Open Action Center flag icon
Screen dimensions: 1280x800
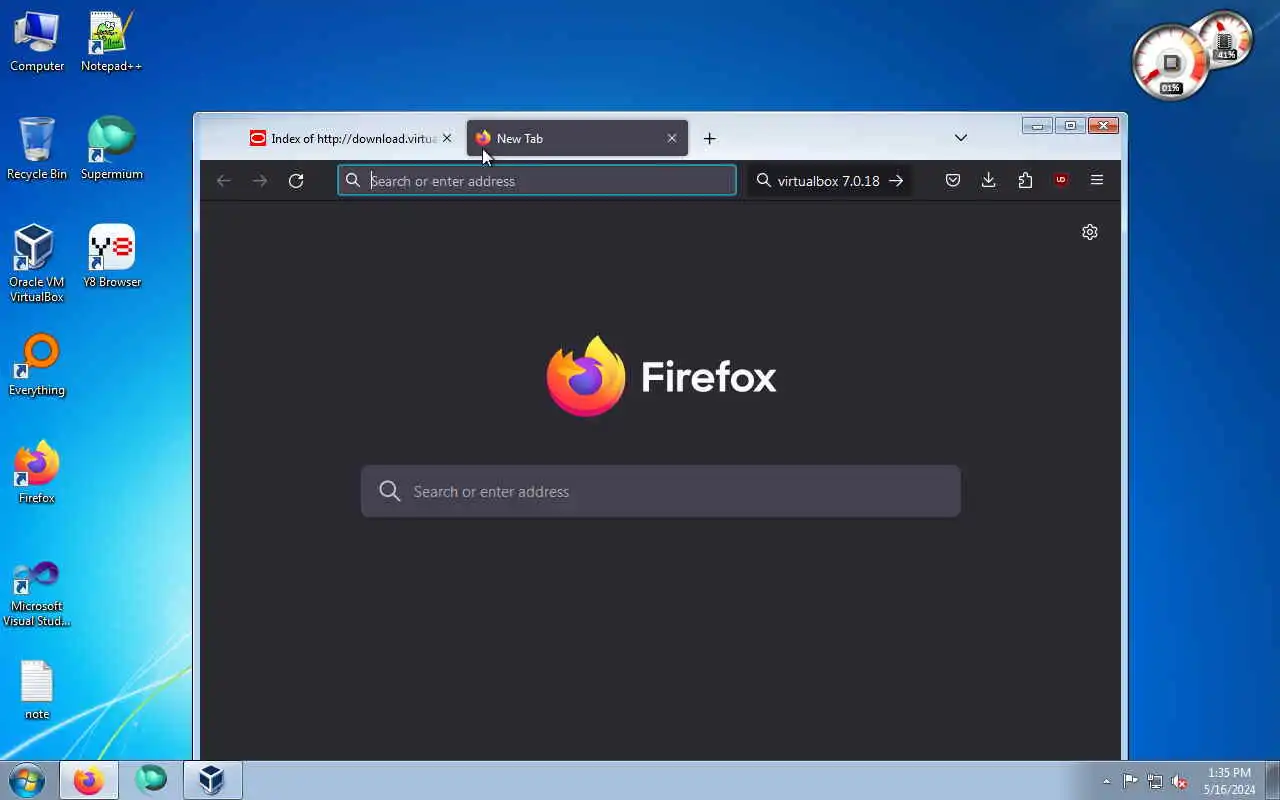(x=1130, y=781)
